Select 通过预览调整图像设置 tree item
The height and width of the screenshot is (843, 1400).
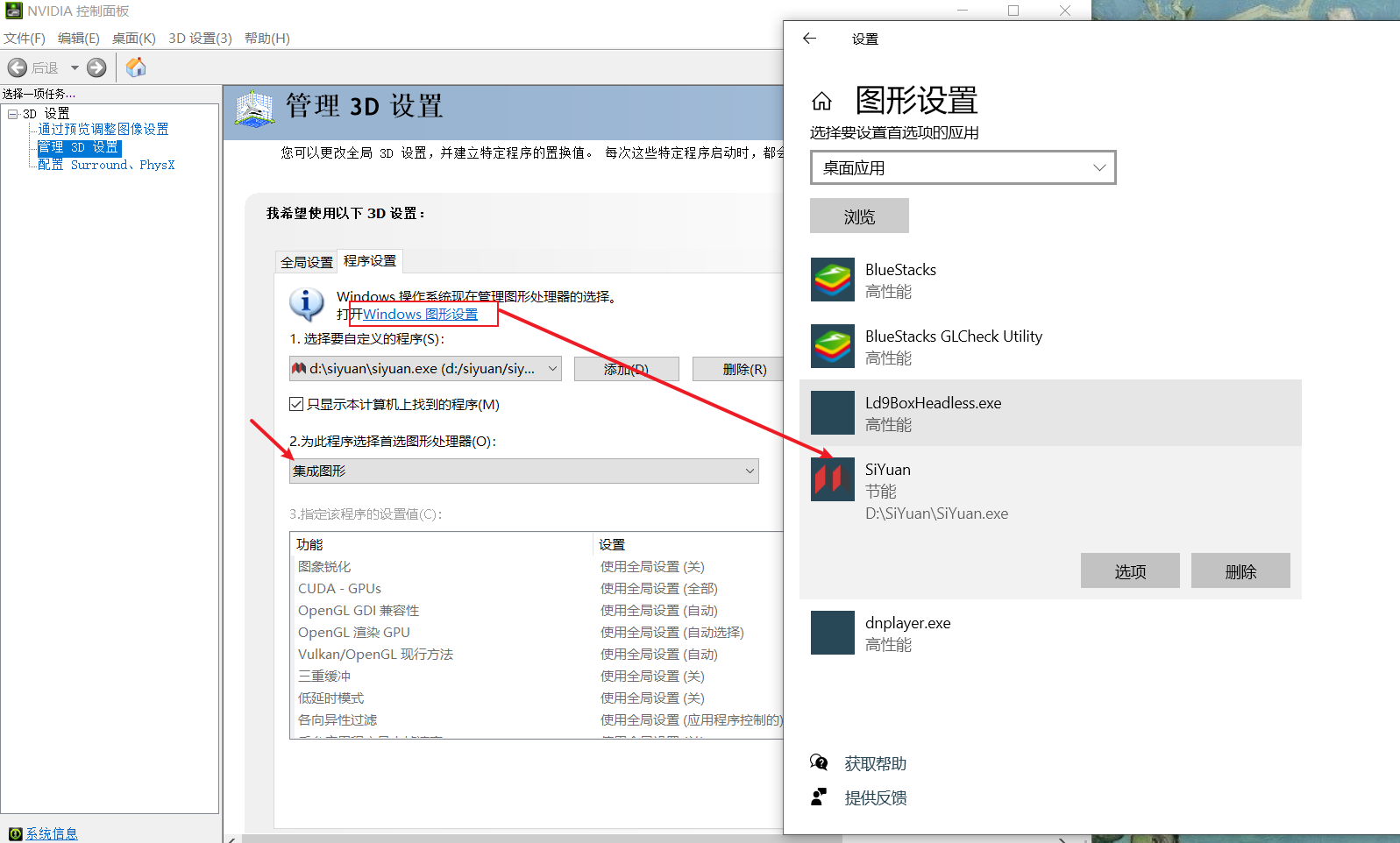pos(103,129)
